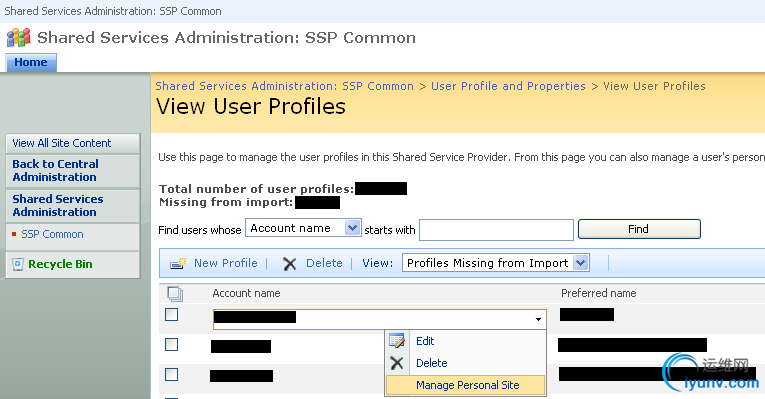Tick the third user profile checkbox
Screen dimensions: 765x399
[171, 375]
